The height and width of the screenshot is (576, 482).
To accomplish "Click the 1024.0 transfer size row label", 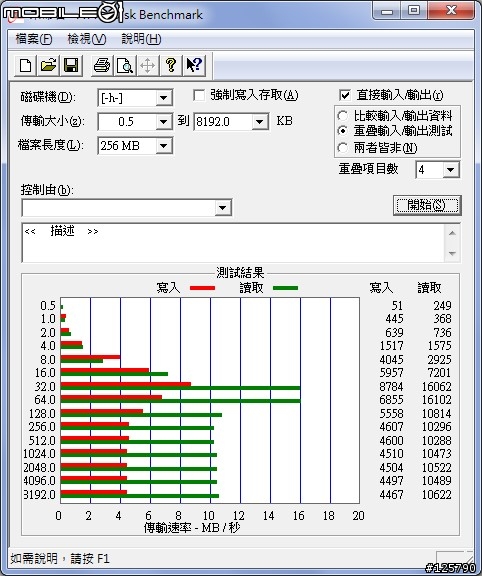I will point(39,454).
